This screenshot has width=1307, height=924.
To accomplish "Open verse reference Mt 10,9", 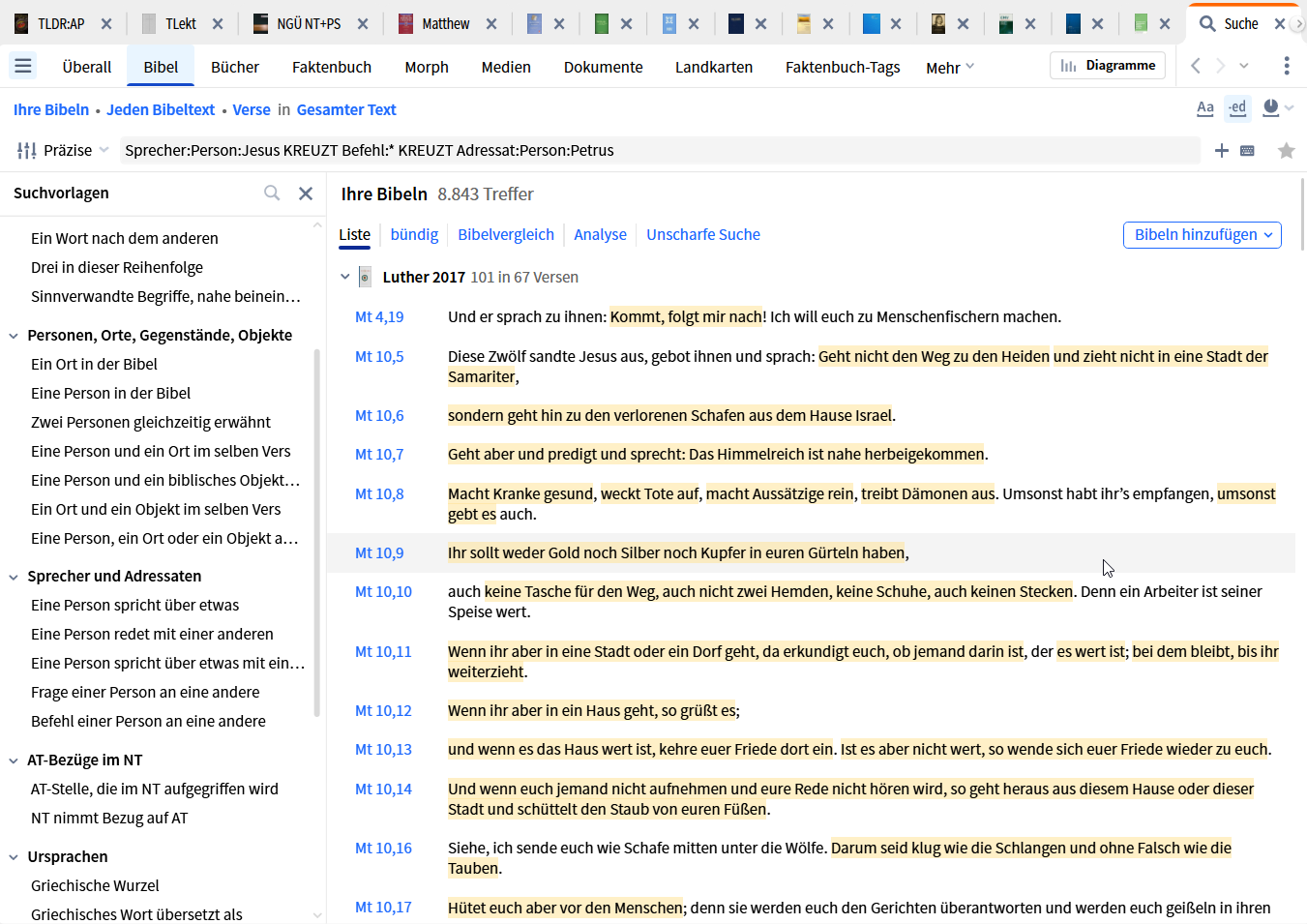I will click(379, 552).
